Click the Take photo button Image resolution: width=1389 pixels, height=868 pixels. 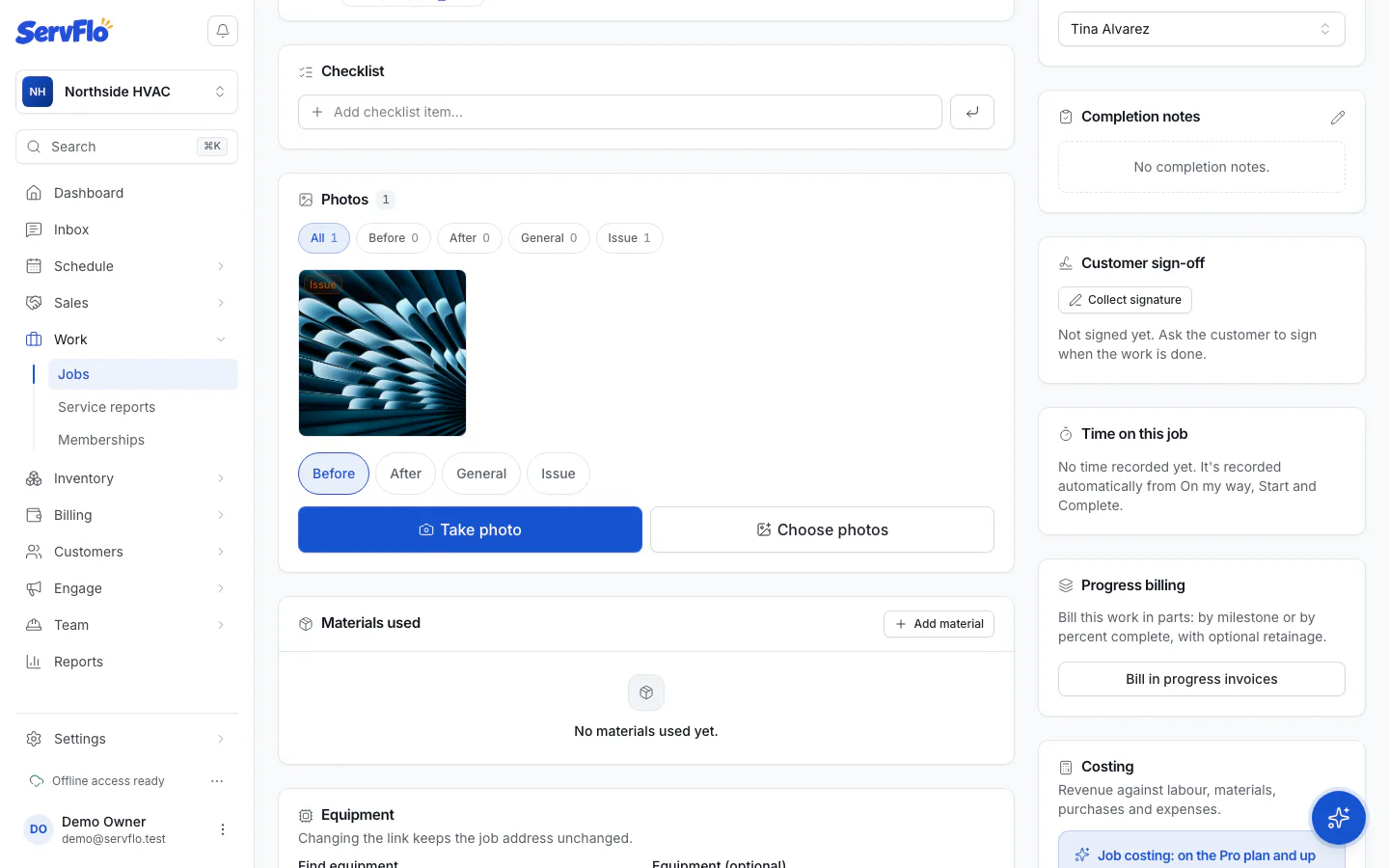coord(470,529)
